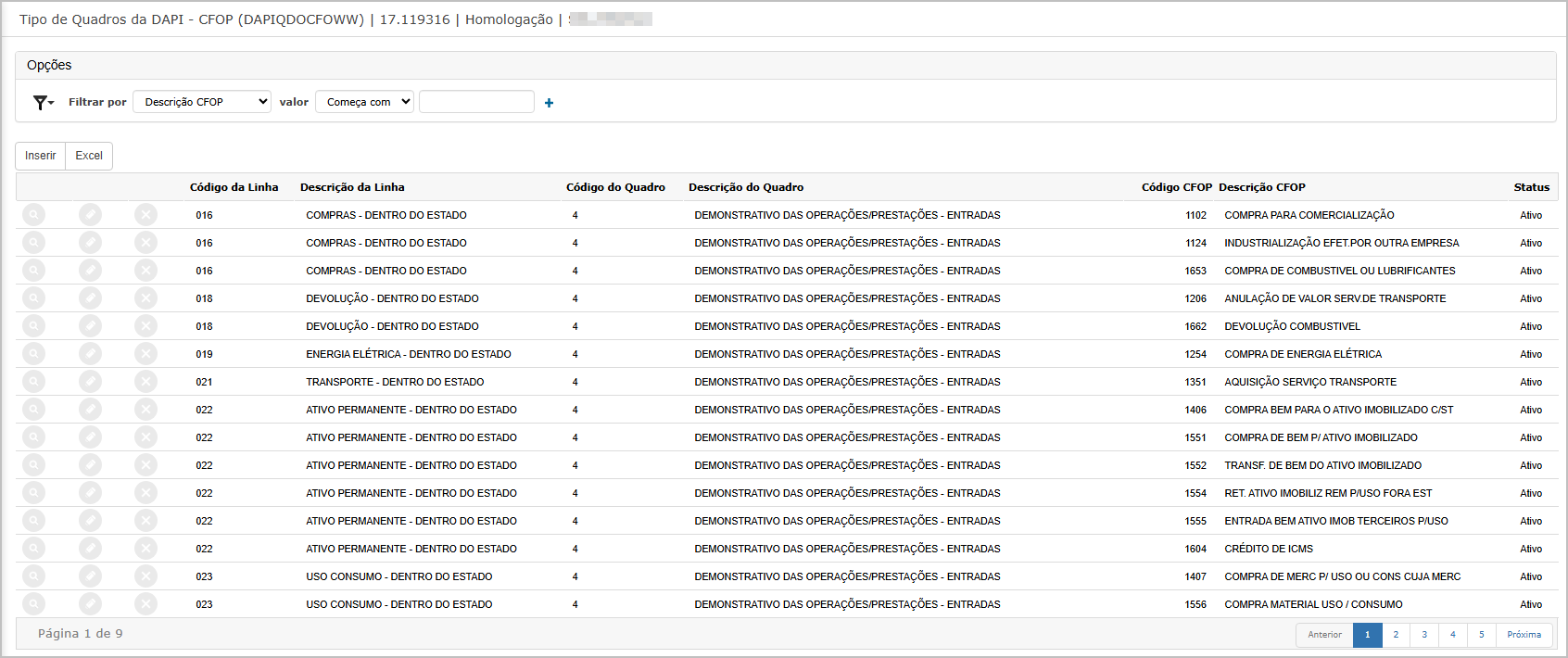Delete the CFOP 1604 Crédito de ICMS row
Viewport: 1568px width, 658px height.
(x=145, y=549)
